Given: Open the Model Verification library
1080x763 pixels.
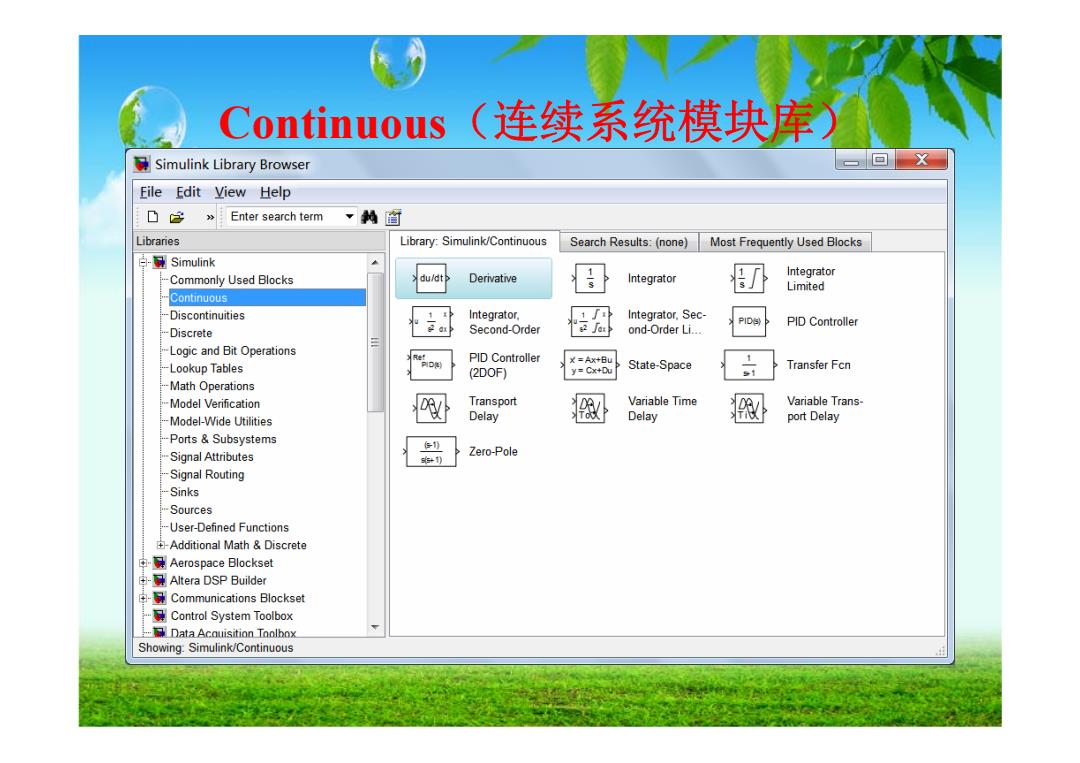Looking at the screenshot, I should coord(215,404).
